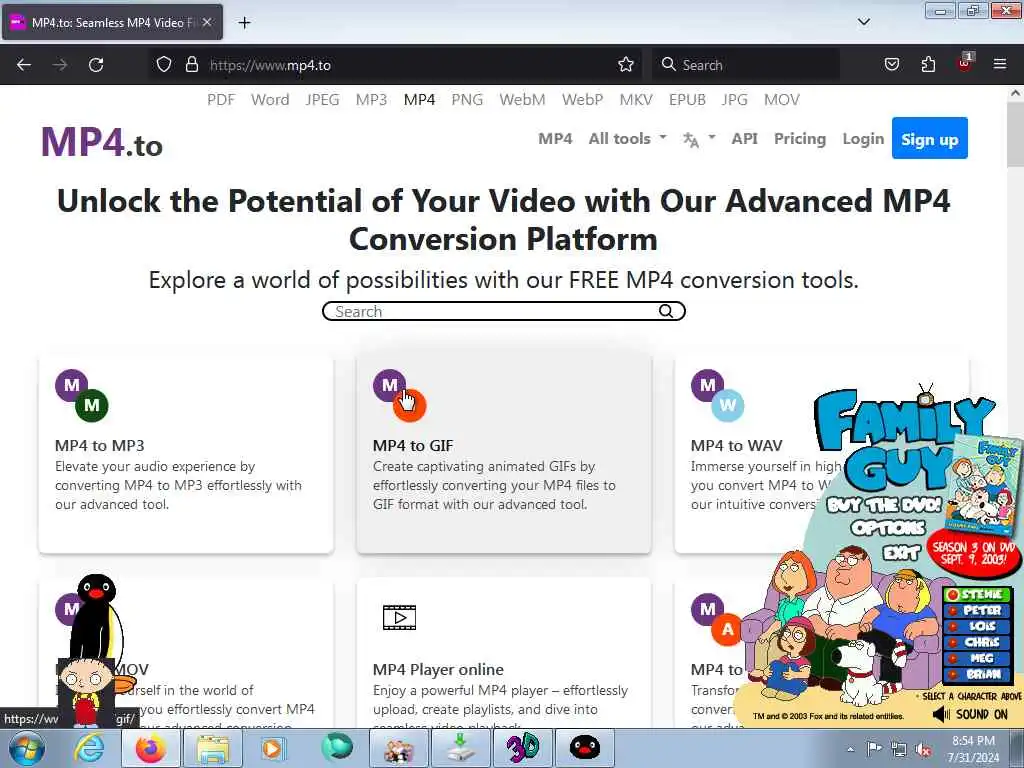Click the MP4 to WAV card icon

point(718,394)
